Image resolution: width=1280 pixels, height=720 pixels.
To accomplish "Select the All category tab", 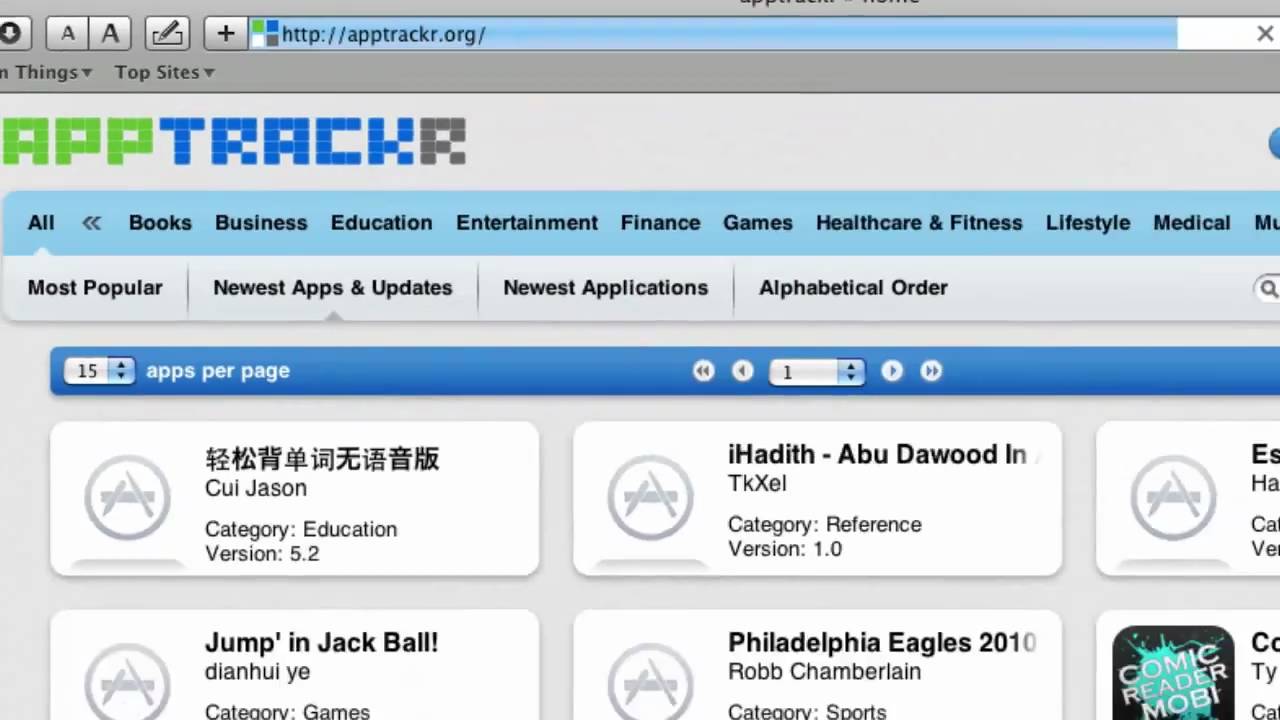I will tap(41, 223).
